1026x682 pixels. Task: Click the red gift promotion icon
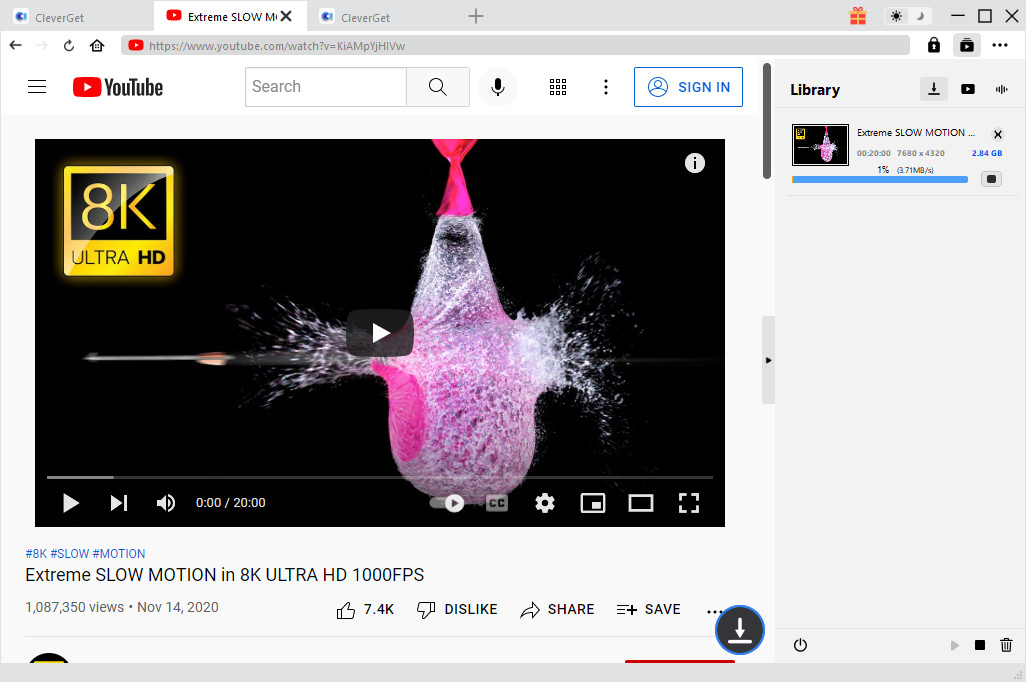(857, 16)
